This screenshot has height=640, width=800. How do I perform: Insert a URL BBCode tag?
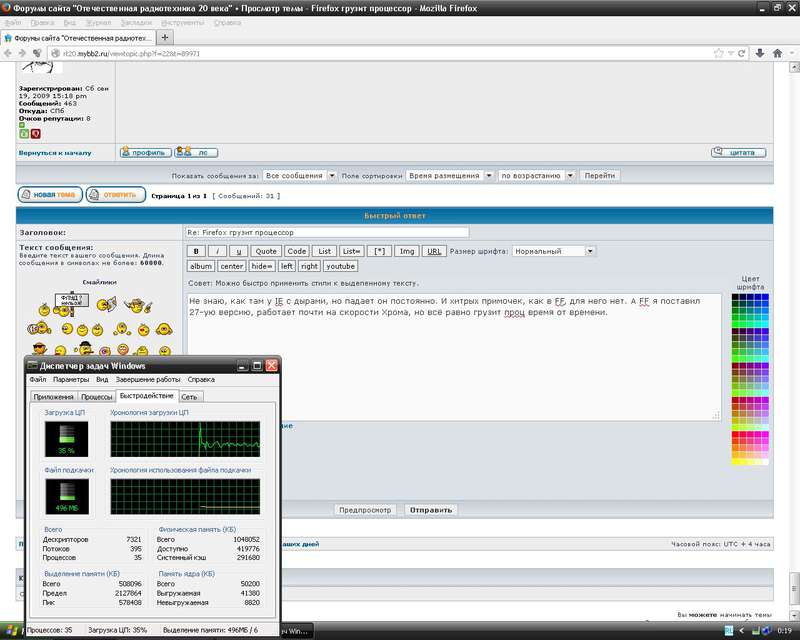(x=434, y=251)
